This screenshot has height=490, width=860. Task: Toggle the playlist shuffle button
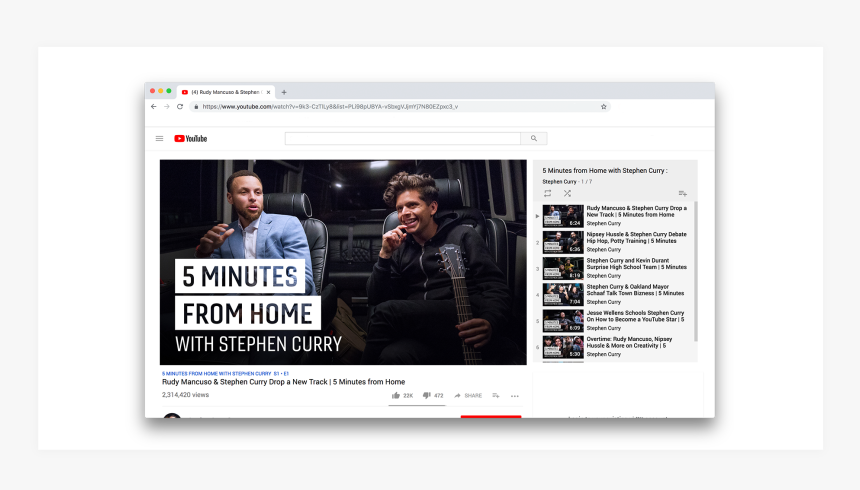(x=567, y=193)
